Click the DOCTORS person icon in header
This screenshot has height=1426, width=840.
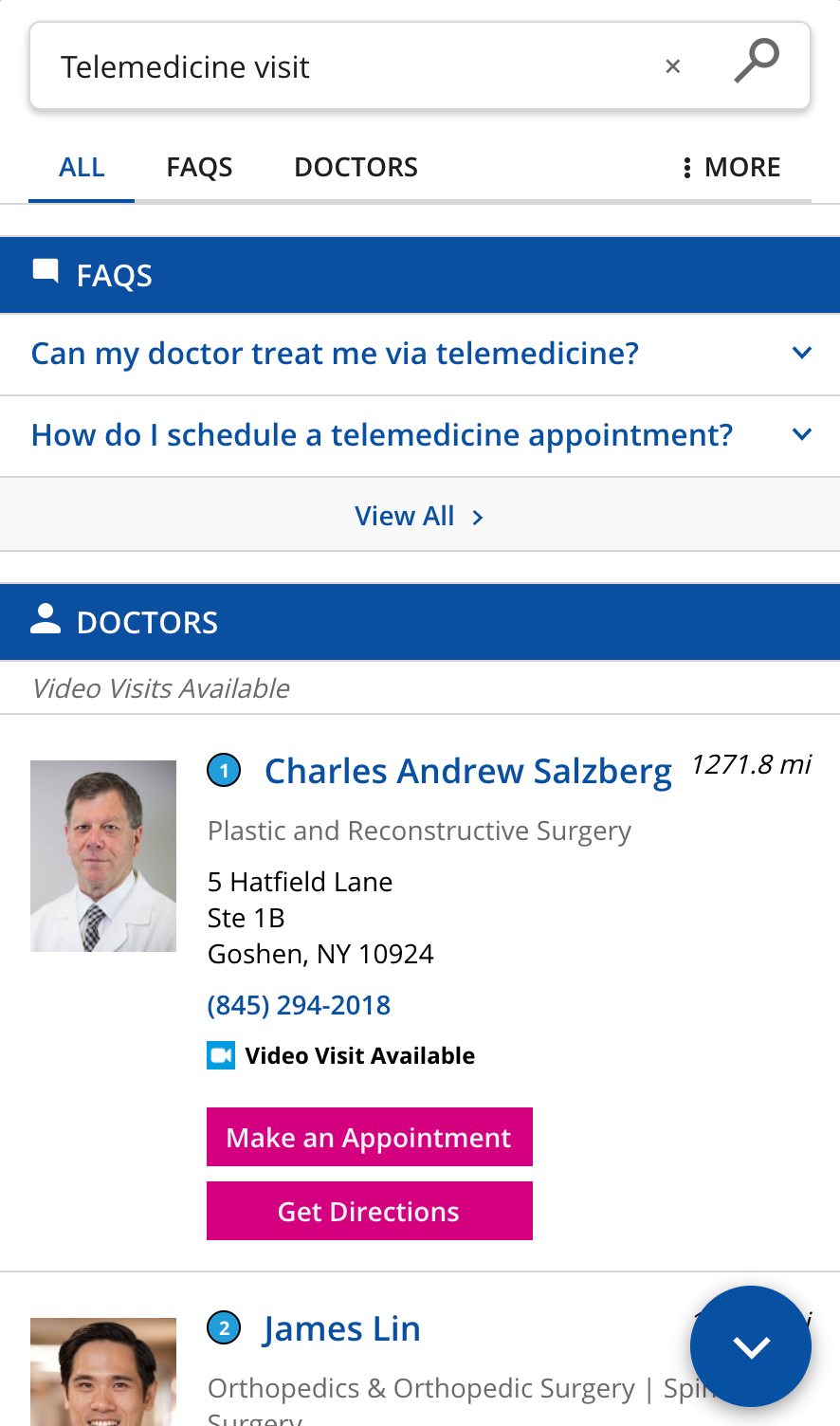[x=46, y=618]
